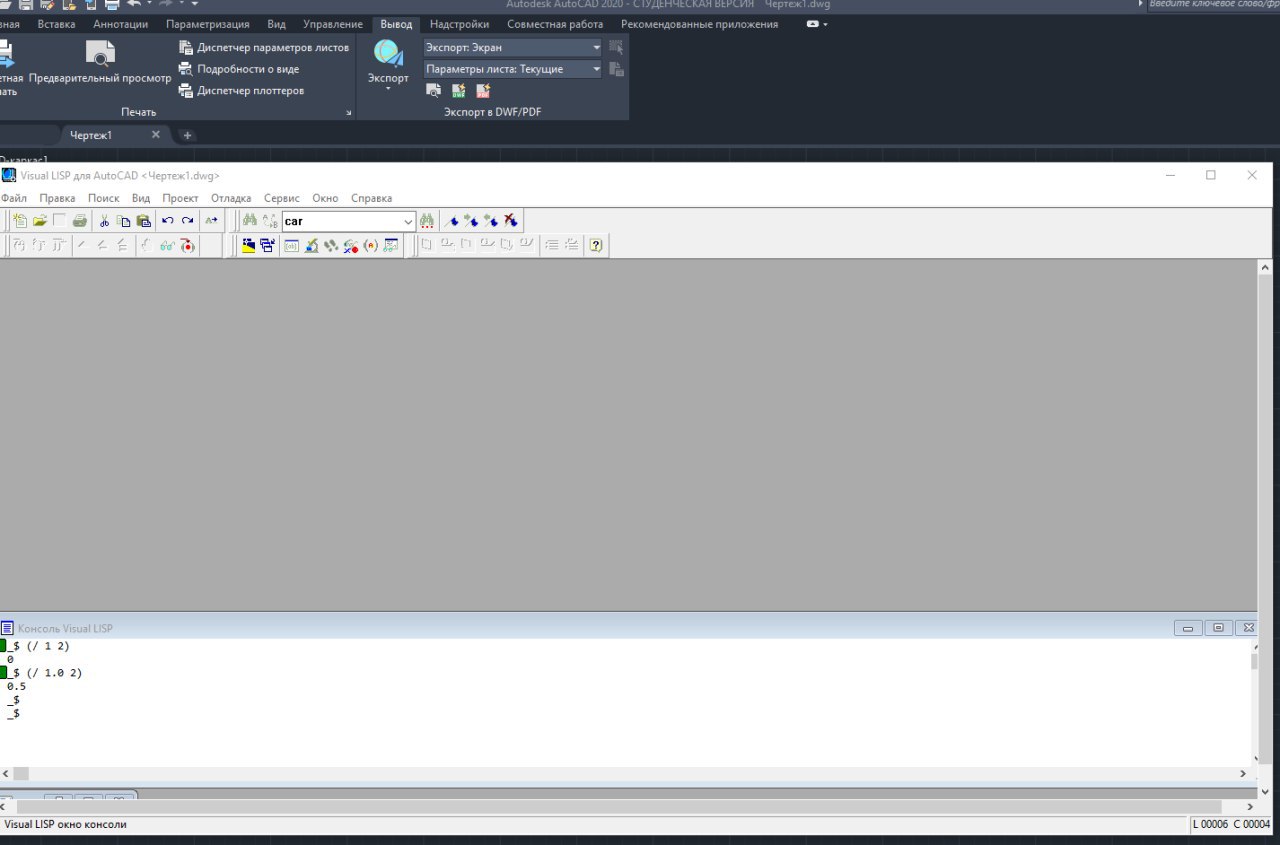Screen dimensions: 1280x845
Task: Open Диспетчер параметров листов
Action: click(x=265, y=47)
